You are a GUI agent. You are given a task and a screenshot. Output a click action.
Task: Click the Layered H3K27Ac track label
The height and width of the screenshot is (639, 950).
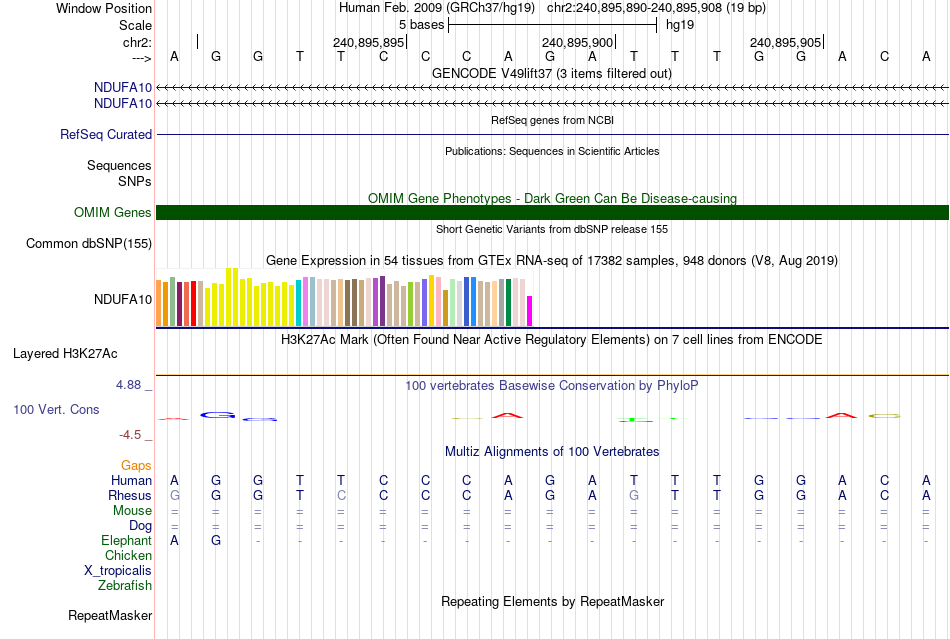(65, 354)
